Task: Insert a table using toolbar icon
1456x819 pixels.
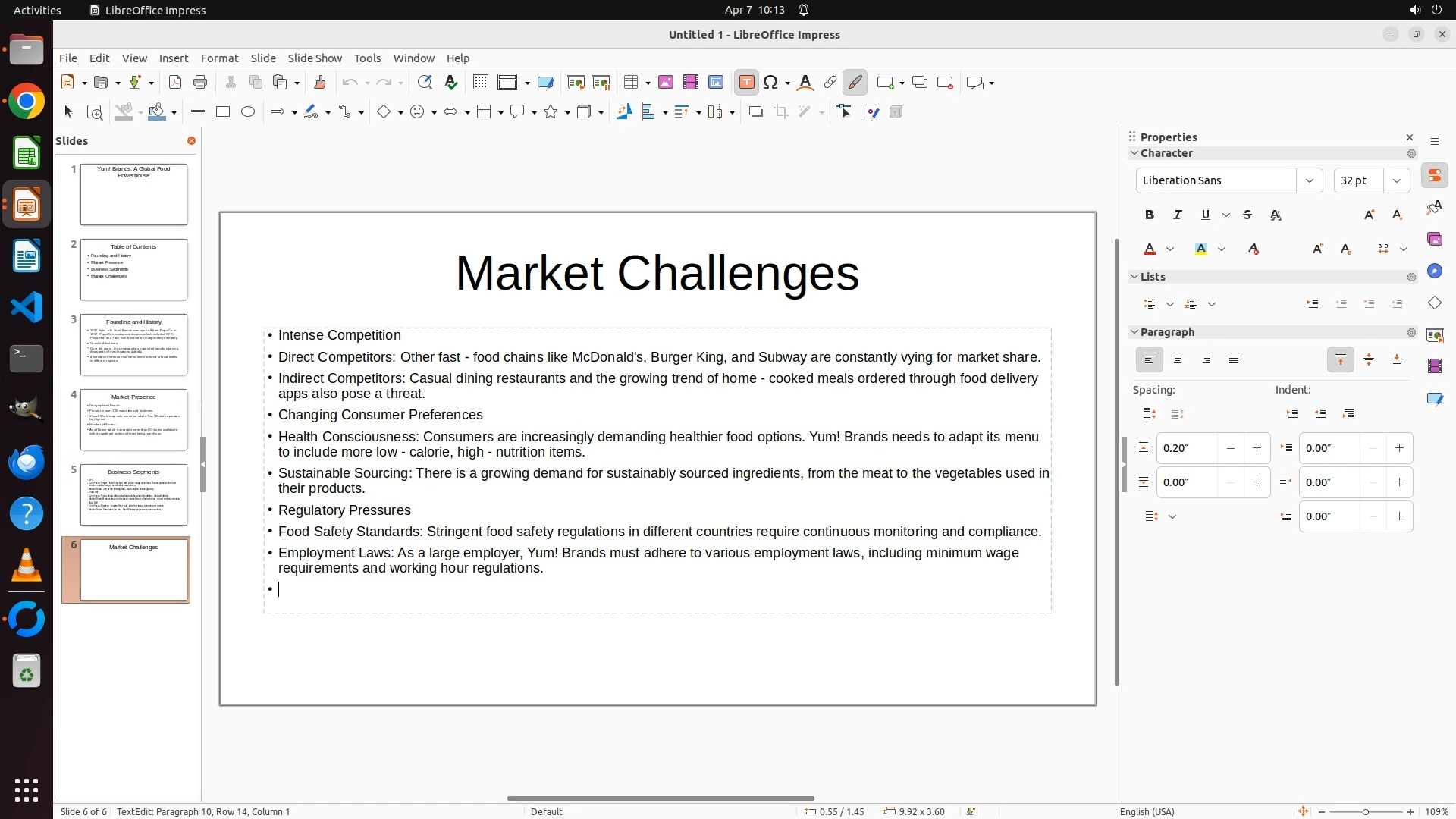Action: tap(630, 83)
